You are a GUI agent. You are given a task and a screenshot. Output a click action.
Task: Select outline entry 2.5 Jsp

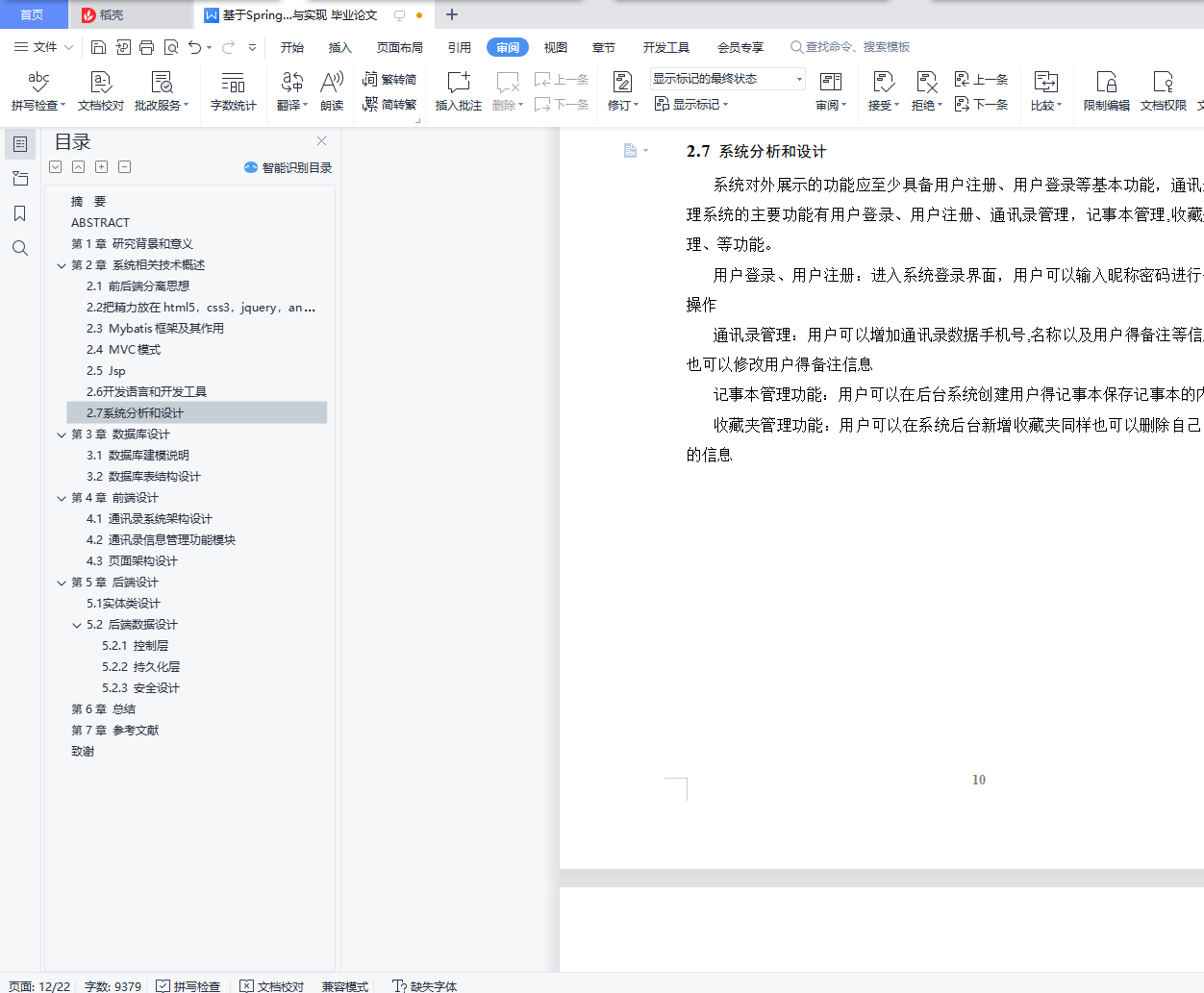[106, 371]
